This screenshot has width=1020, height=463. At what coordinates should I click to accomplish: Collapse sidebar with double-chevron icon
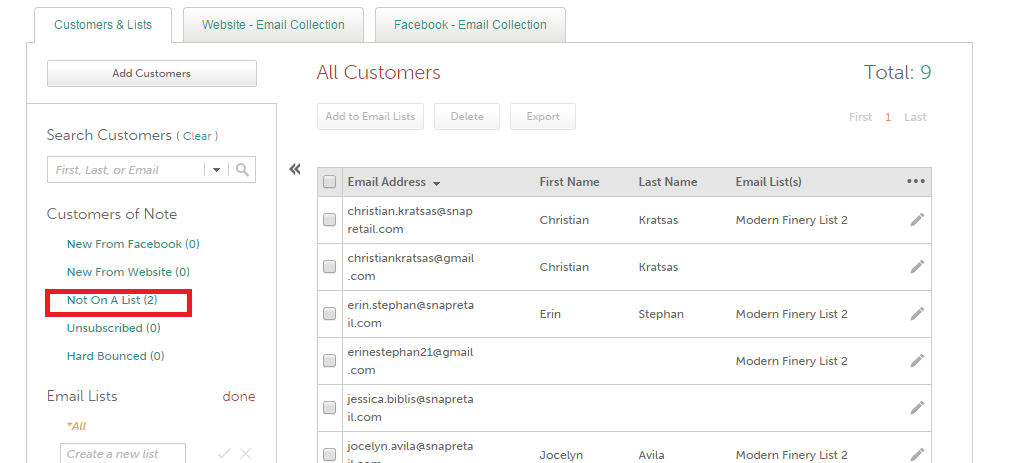295,169
